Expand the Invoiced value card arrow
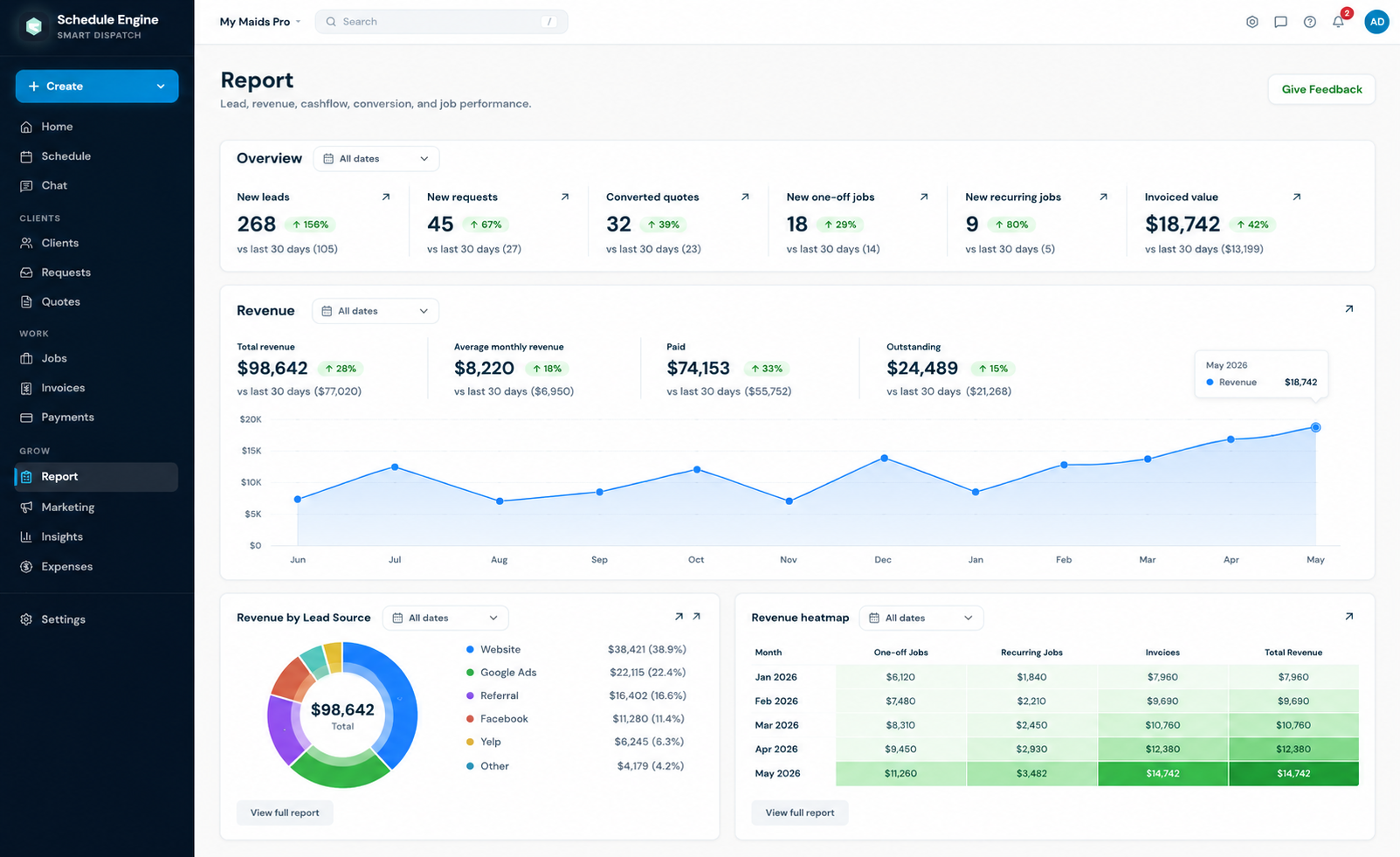 tap(1296, 197)
